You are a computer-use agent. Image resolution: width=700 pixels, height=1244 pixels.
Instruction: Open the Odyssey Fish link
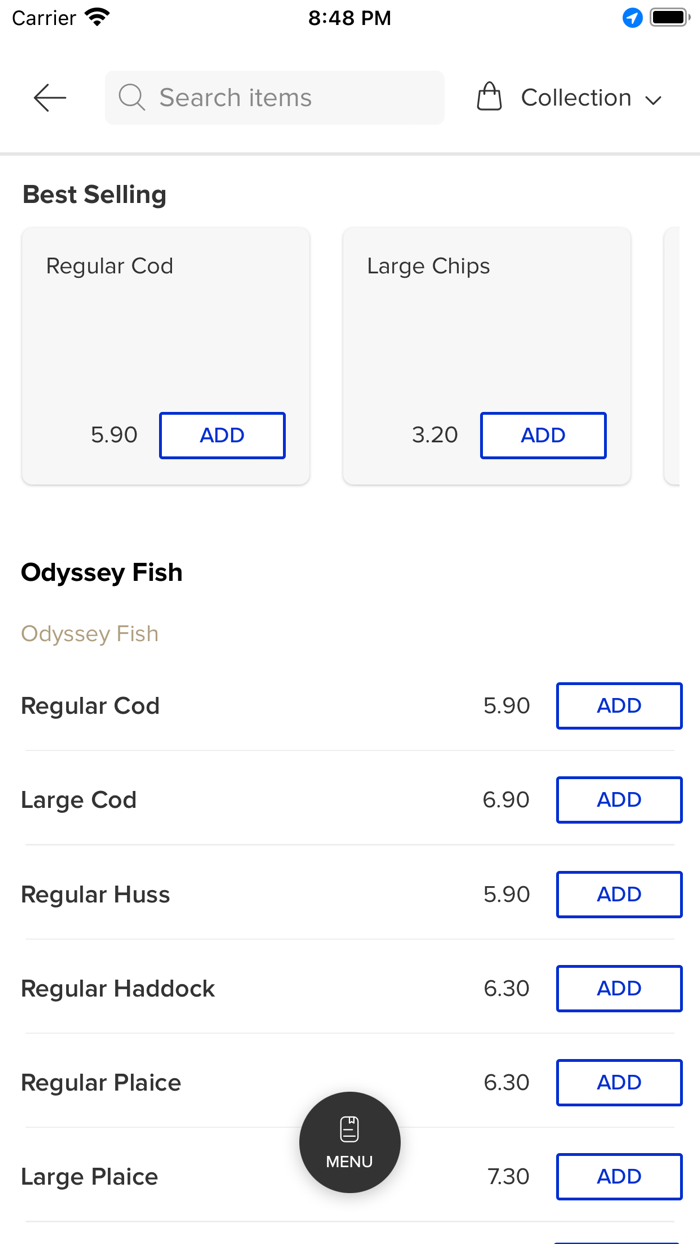[x=89, y=633]
